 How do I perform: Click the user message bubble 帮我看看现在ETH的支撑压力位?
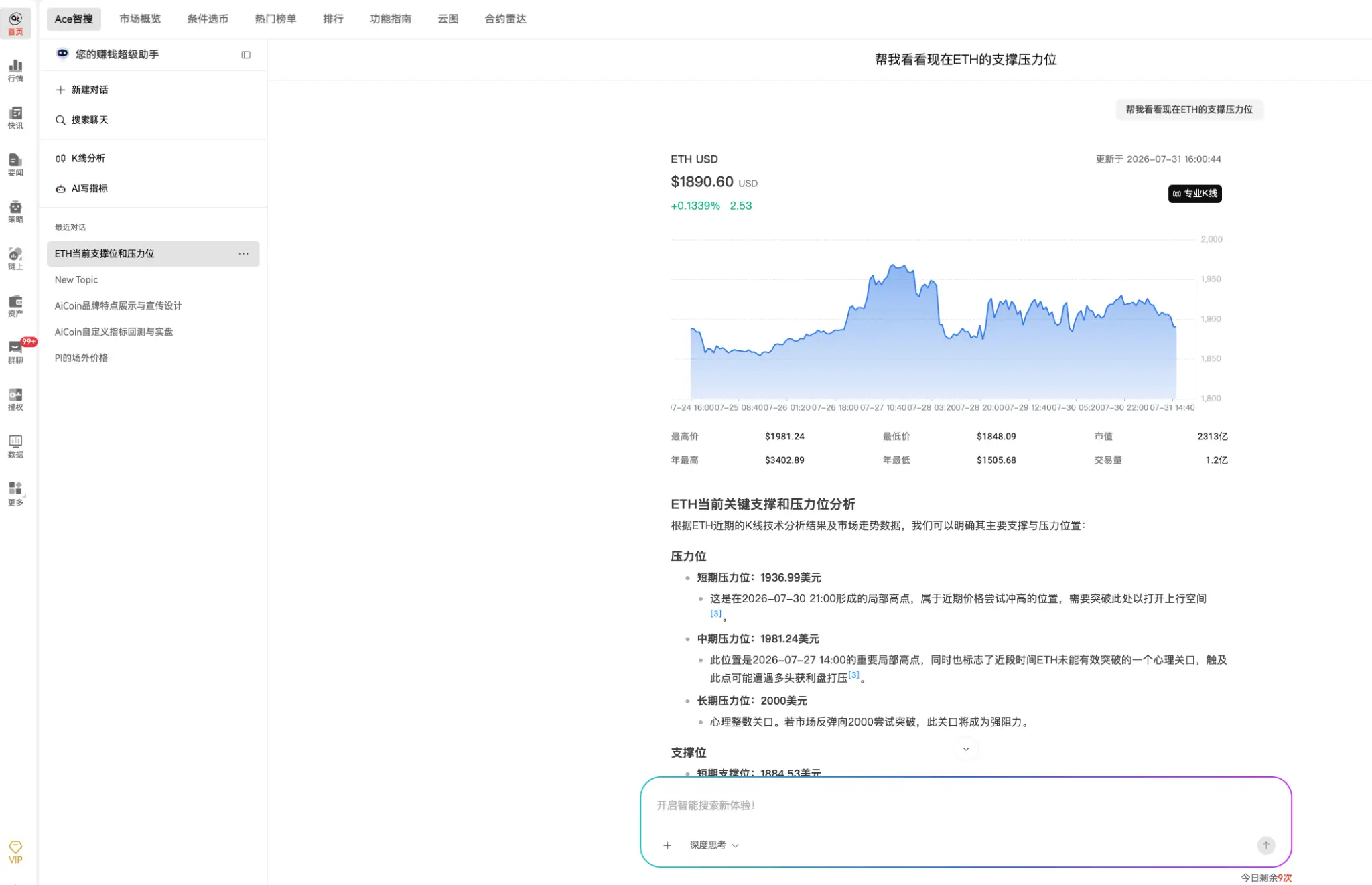pos(1189,109)
